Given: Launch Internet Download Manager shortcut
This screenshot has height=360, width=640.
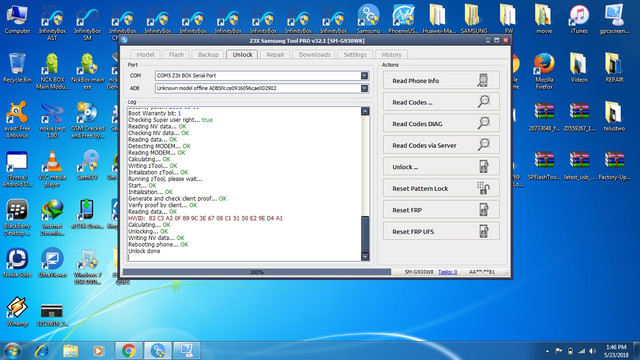Looking at the screenshot, I should click(x=52, y=218).
